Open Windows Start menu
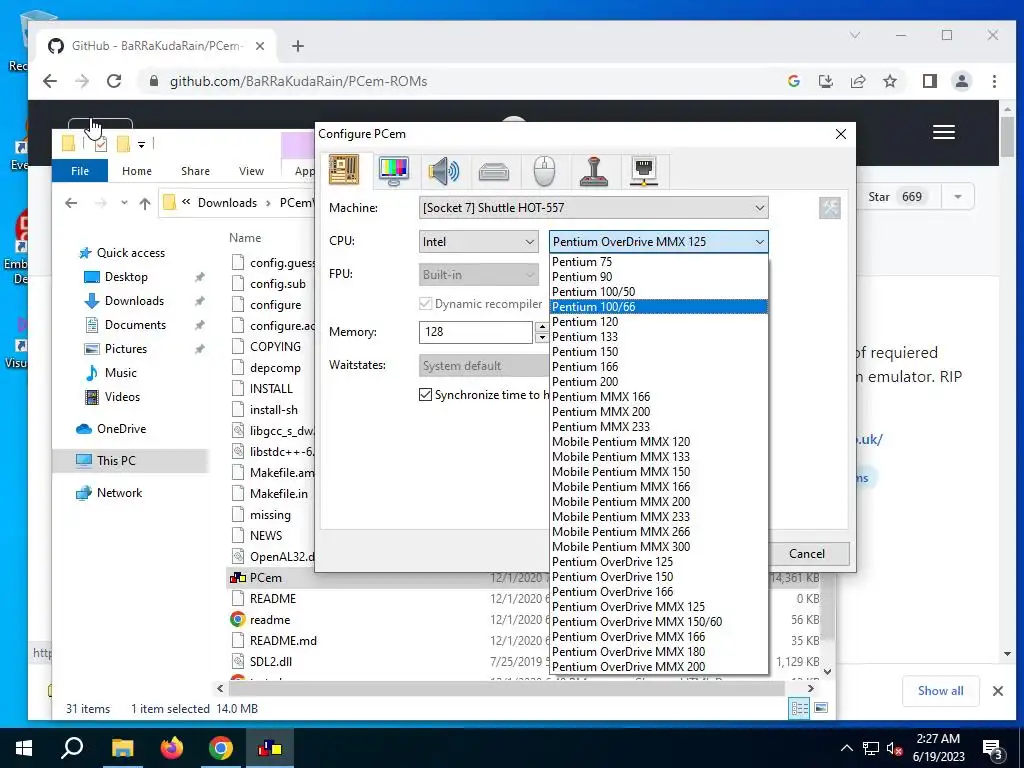Image resolution: width=1024 pixels, height=768 pixels. pos(24,748)
